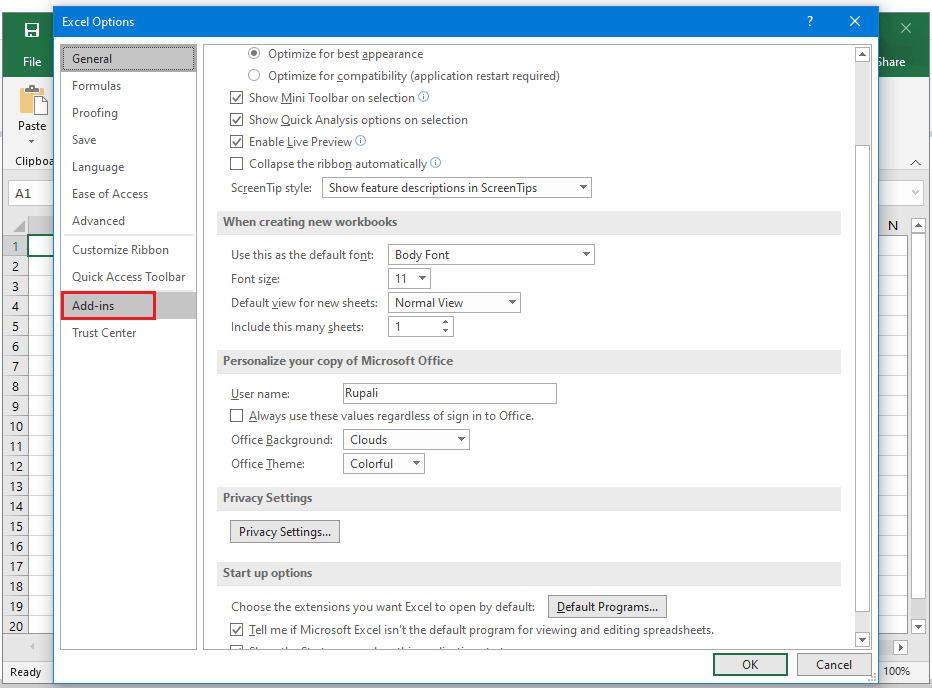Increase sheets count spinner up arrow
The image size is (932, 688).
(x=445, y=322)
